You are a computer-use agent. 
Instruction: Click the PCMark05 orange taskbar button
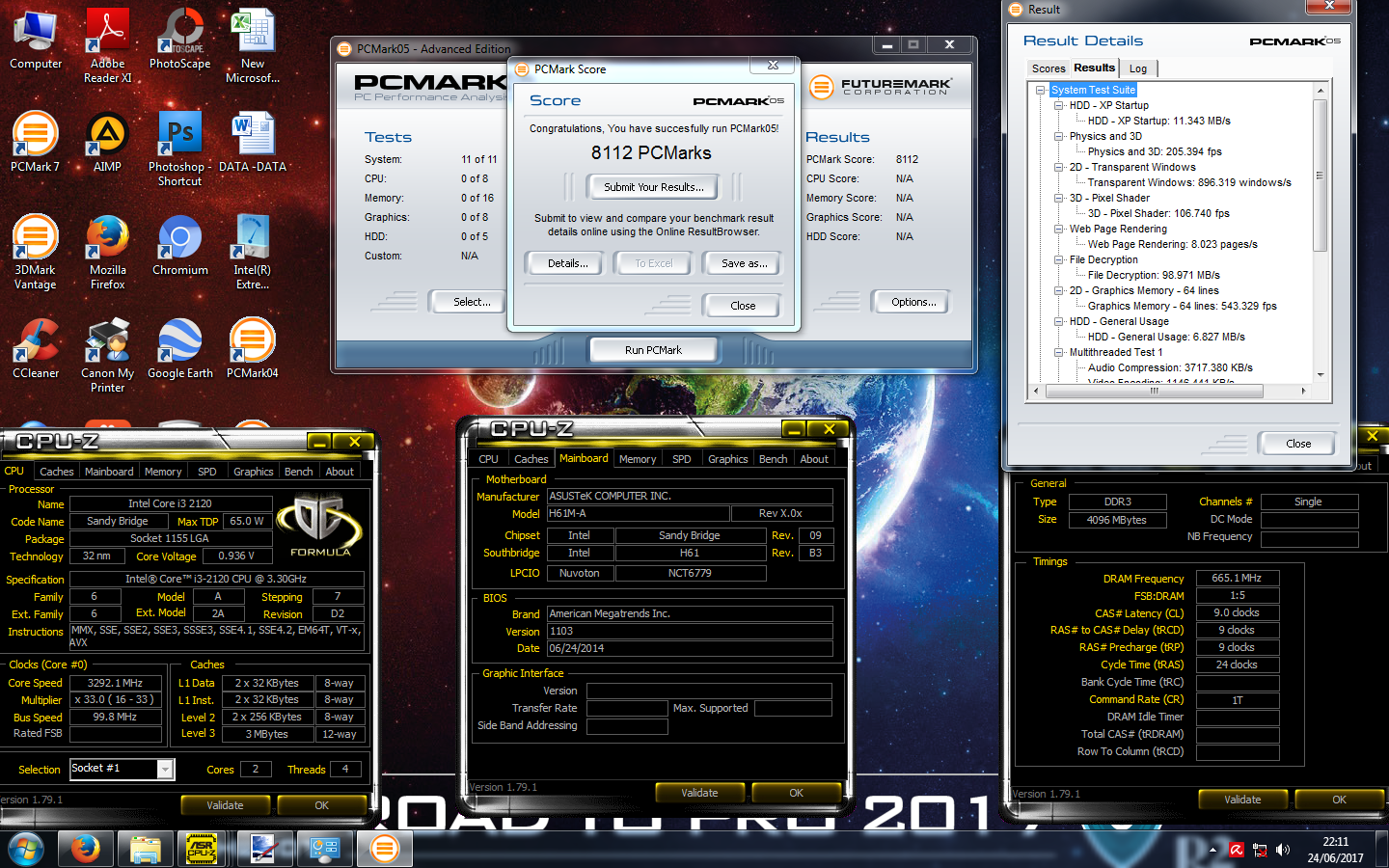coord(384,849)
